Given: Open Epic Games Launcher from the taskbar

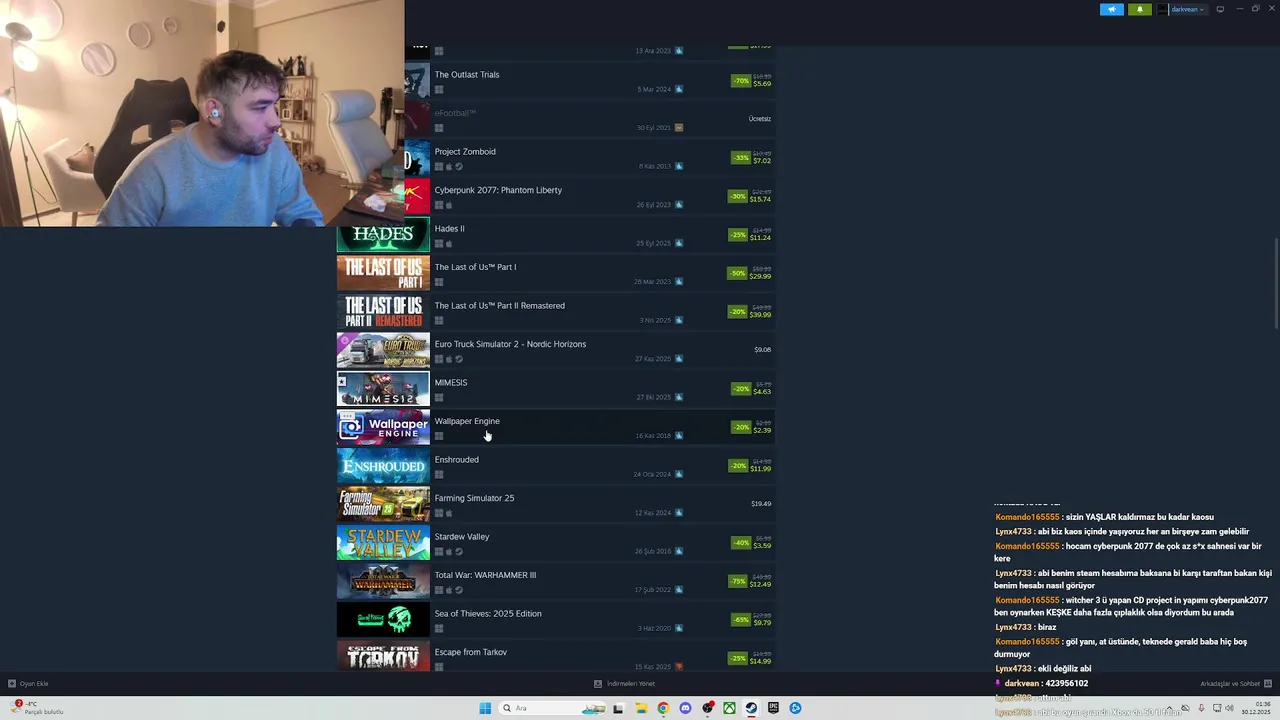Looking at the screenshot, I should [x=773, y=708].
